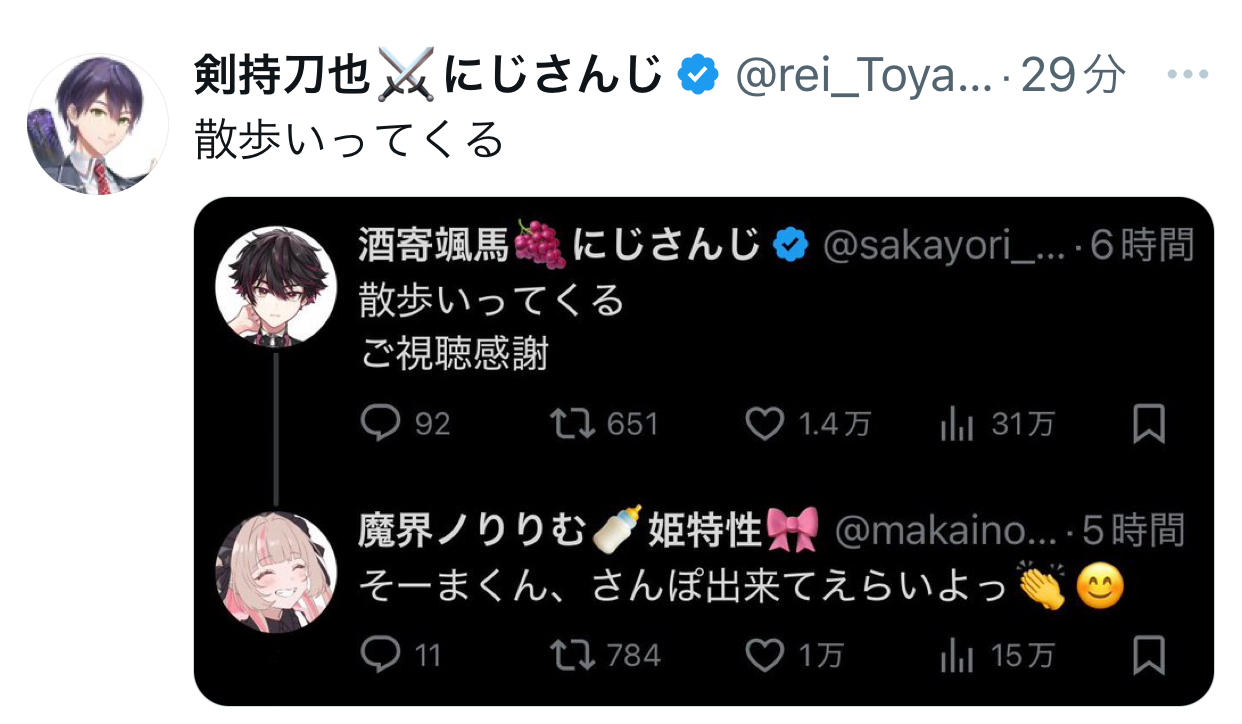Screen dimensions: 1242x724
Task: Click the 剣持刀也 display name
Action: point(283,75)
